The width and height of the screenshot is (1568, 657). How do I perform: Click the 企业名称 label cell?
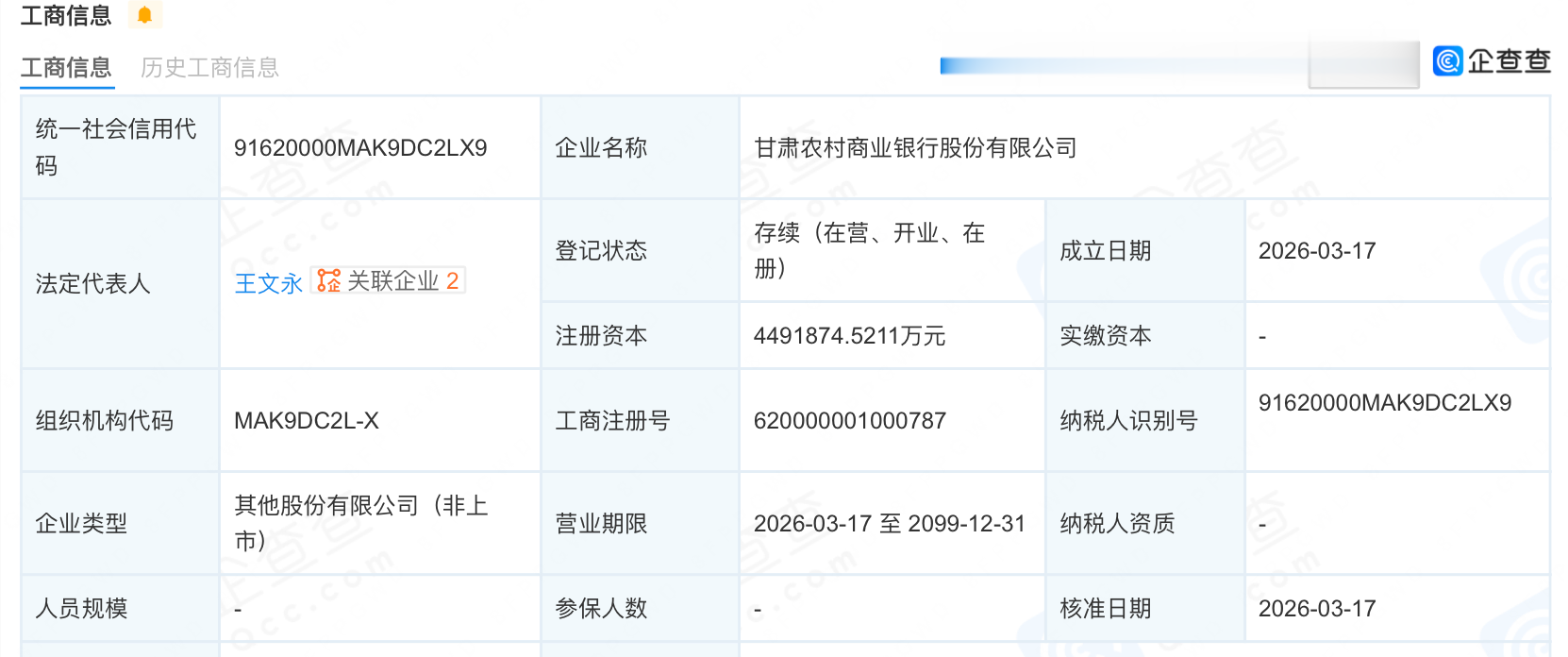click(640, 147)
